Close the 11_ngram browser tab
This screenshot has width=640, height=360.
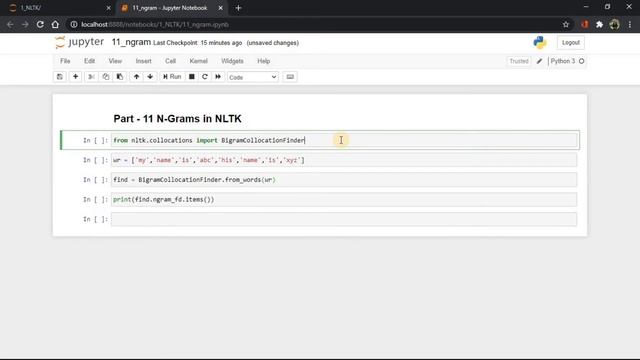[x=220, y=8]
